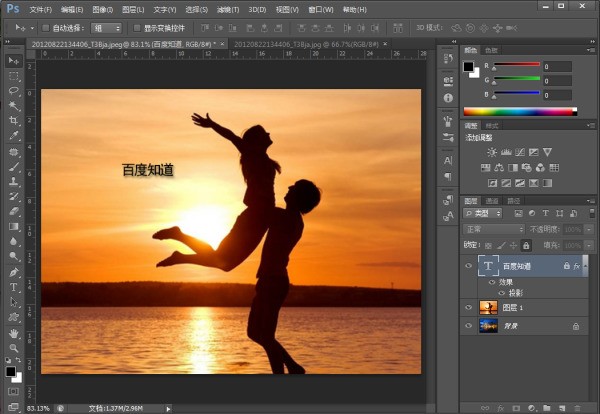Select the Rectangular Marquee tool

pos(14,76)
